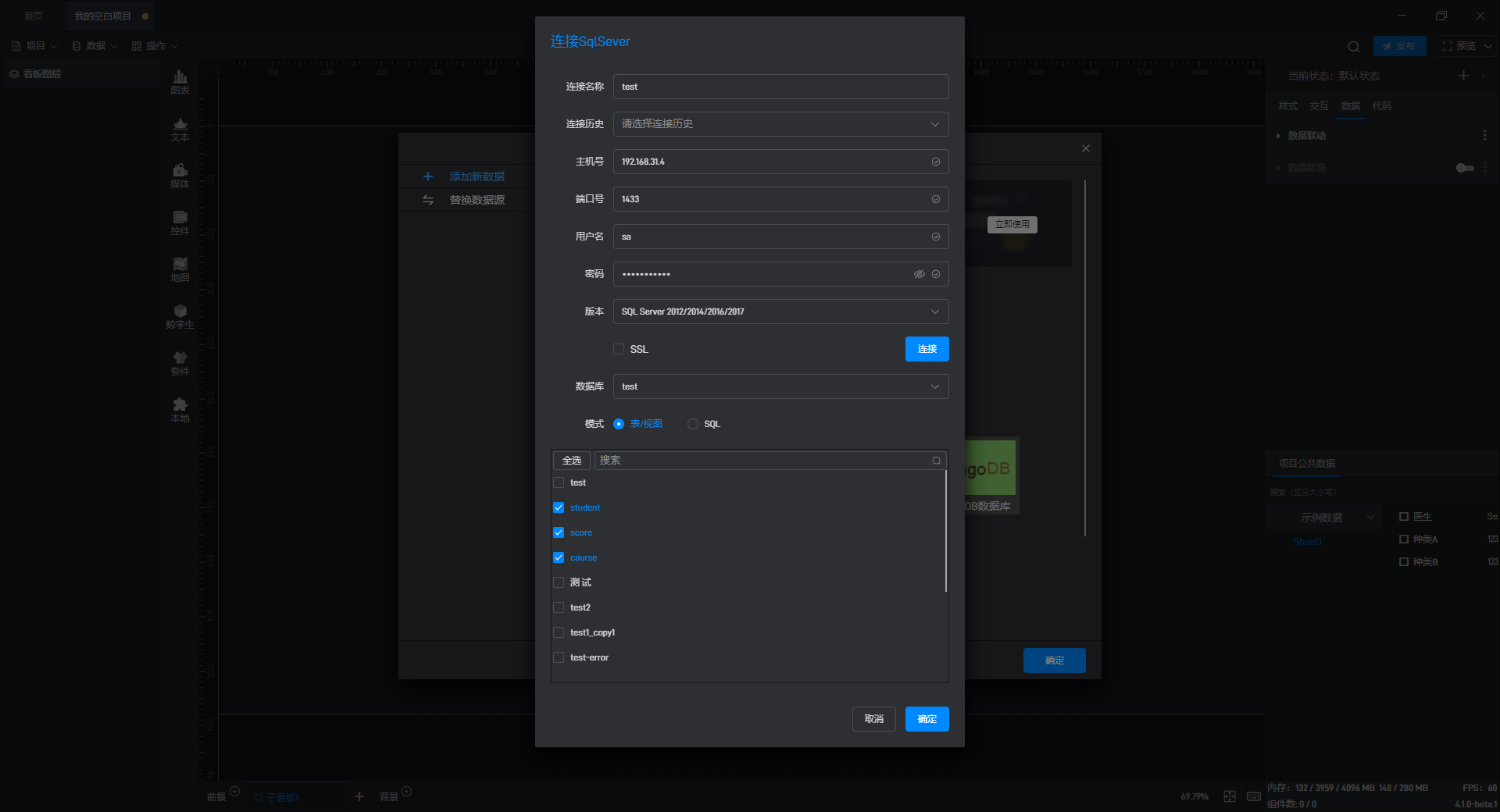This screenshot has height=812, width=1500.
Task: Open the 图表 chart components icon
Action: (x=180, y=81)
